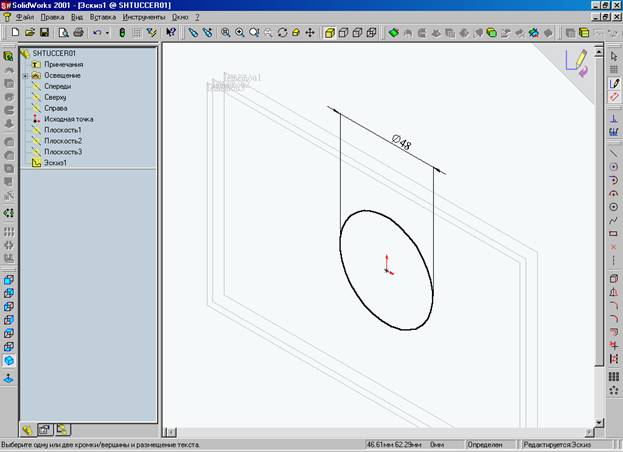Click the New document icon
This screenshot has height=452, width=623.
15,33
